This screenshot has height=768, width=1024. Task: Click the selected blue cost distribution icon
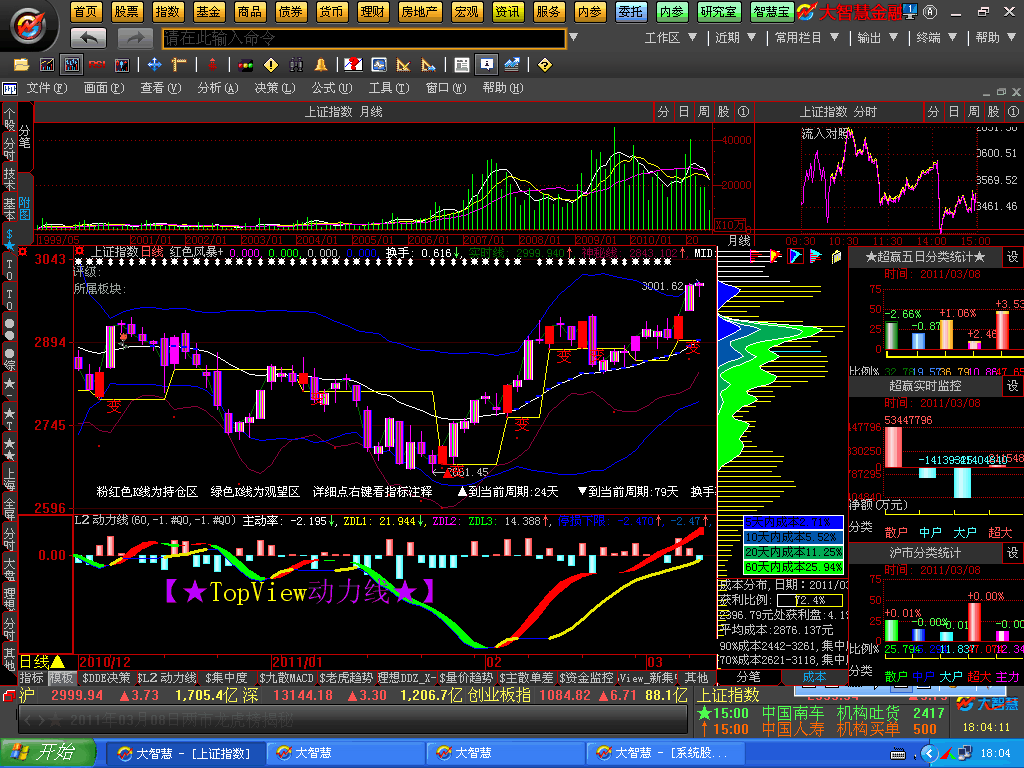pos(795,256)
